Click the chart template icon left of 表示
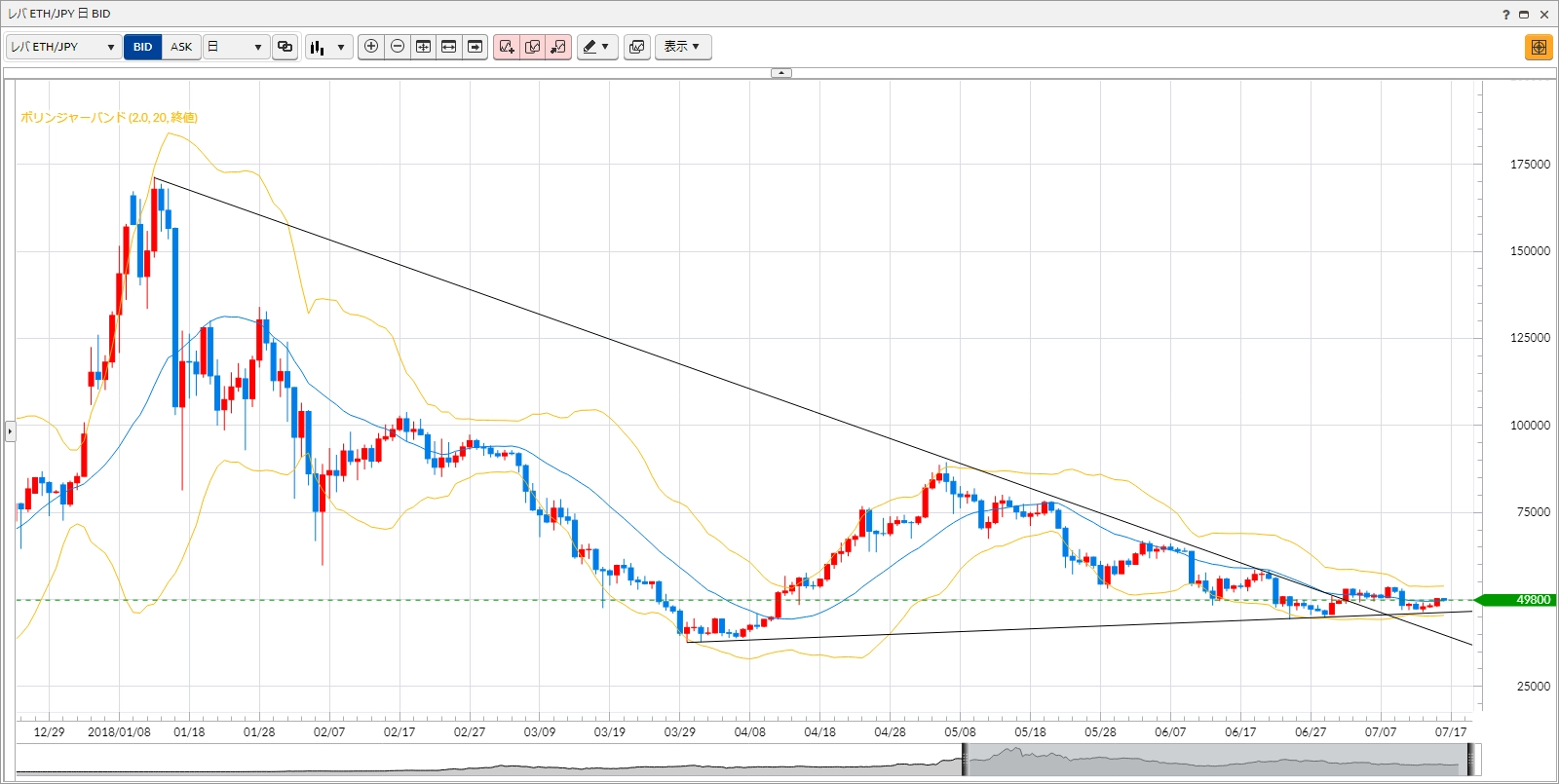The image size is (1559, 784). [637, 47]
